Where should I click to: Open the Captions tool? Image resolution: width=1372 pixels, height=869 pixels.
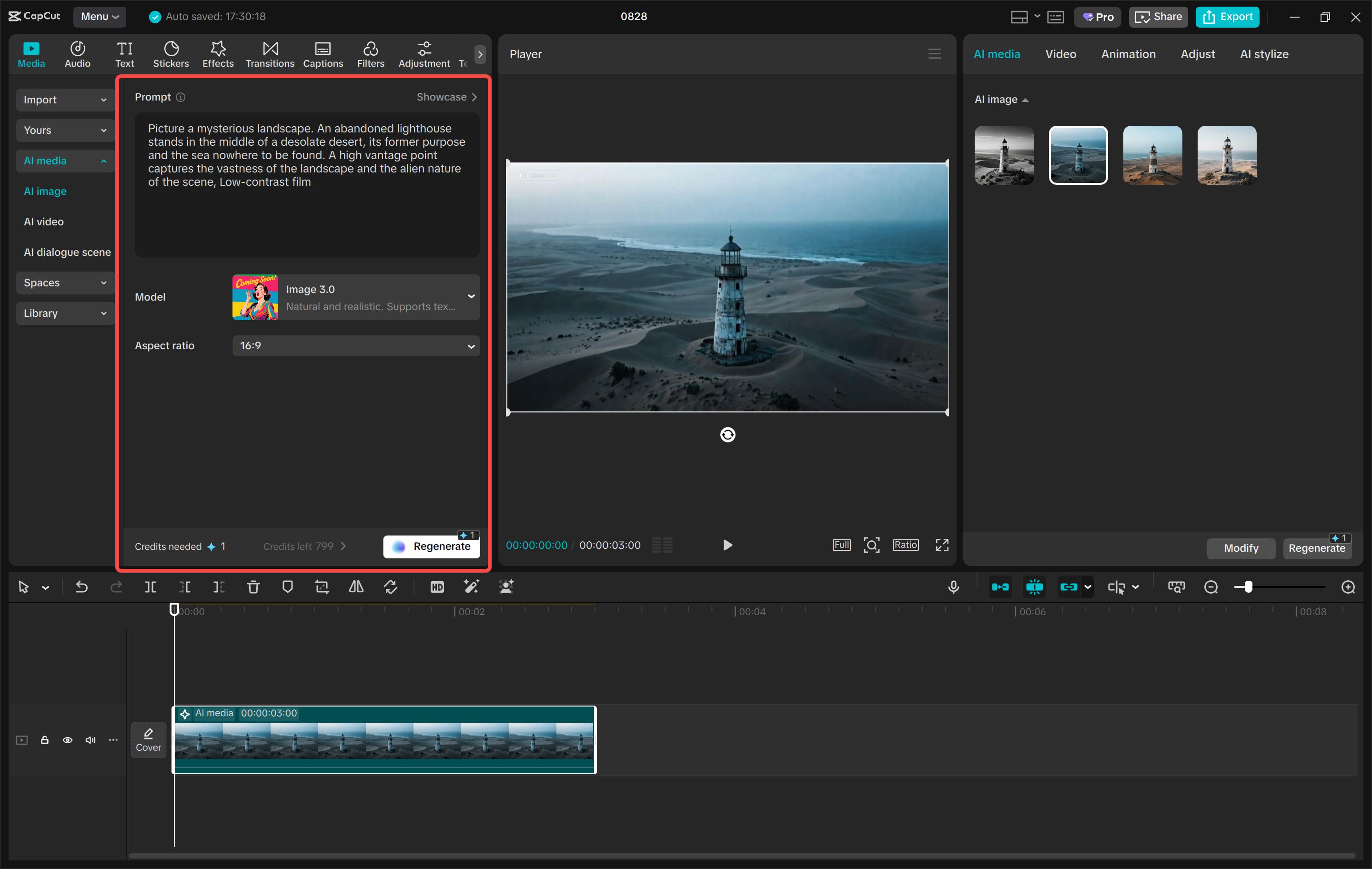(323, 54)
